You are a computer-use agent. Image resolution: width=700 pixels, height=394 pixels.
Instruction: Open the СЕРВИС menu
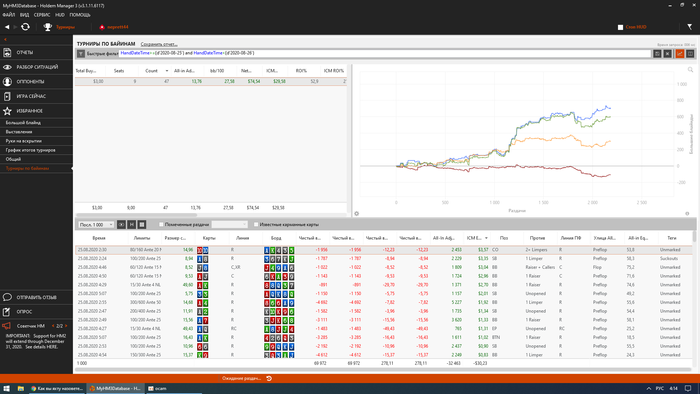pos(42,15)
